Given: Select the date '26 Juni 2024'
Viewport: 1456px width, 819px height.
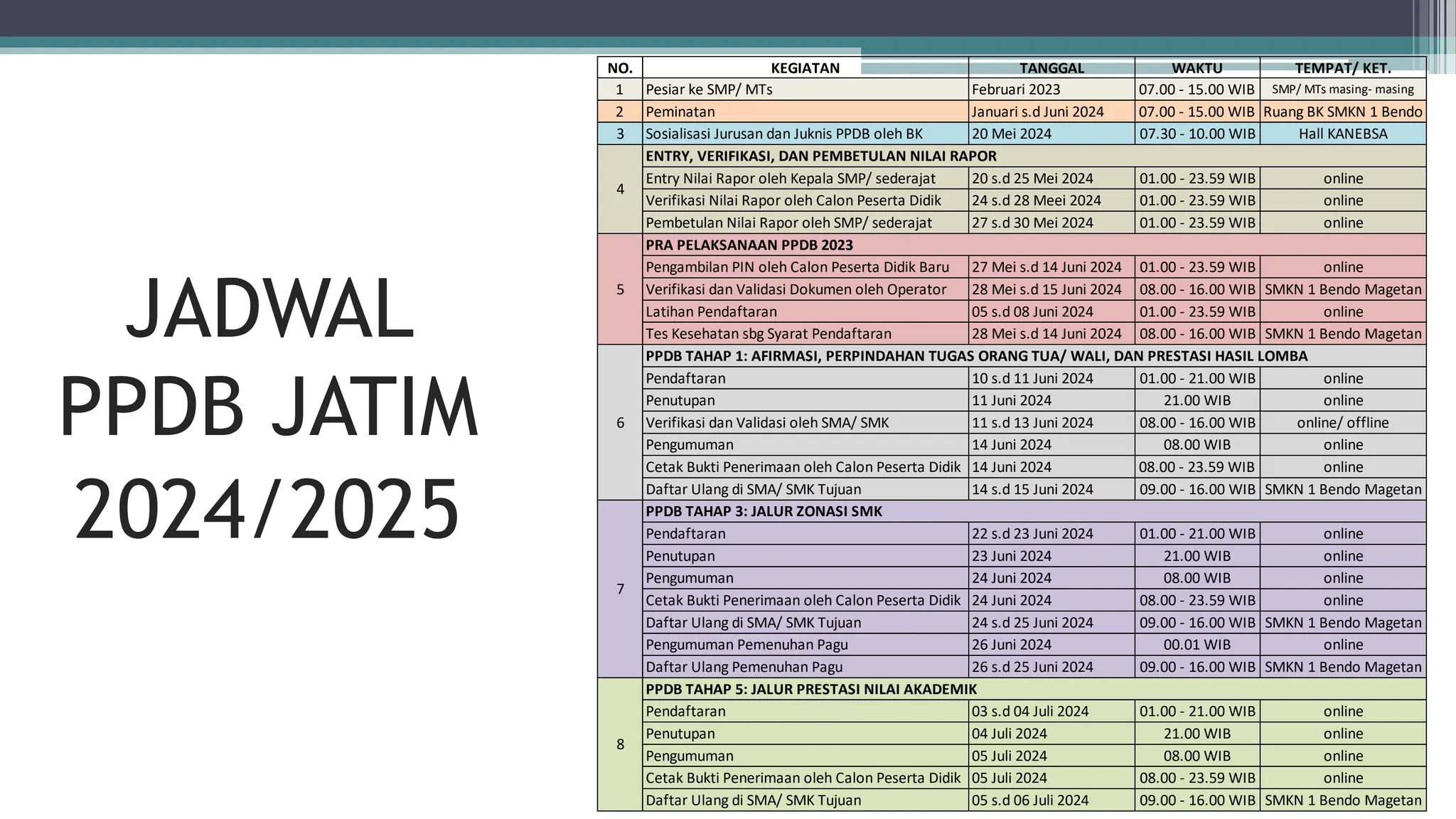Looking at the screenshot, I should pyautogui.click(x=1051, y=644).
